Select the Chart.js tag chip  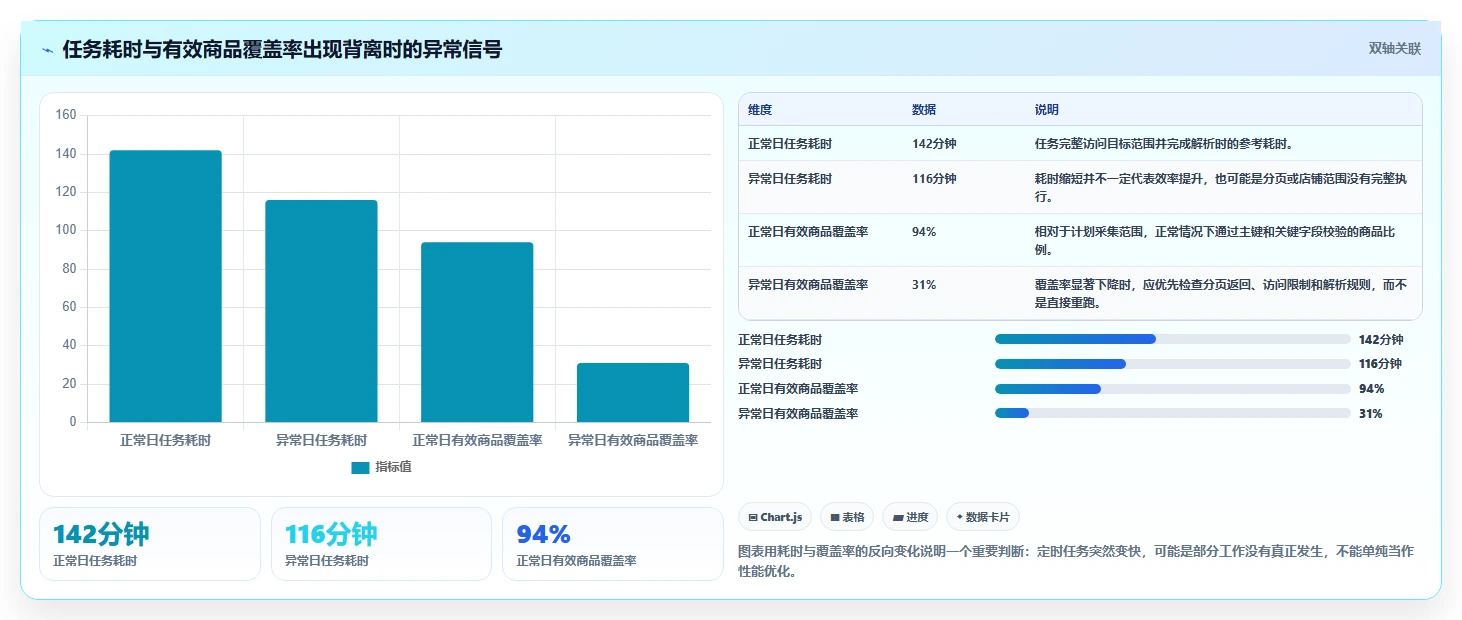pyautogui.click(x=775, y=517)
